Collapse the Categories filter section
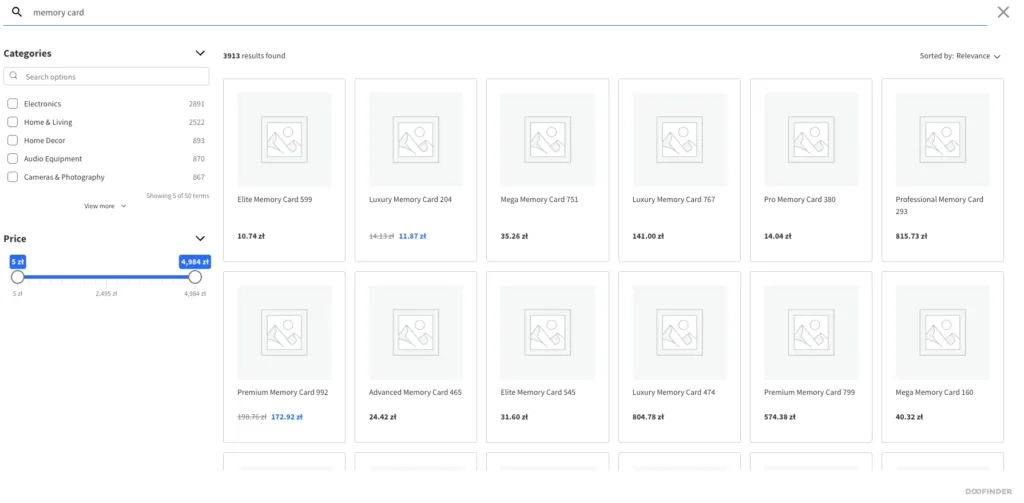This screenshot has width=1024, height=503. point(200,53)
